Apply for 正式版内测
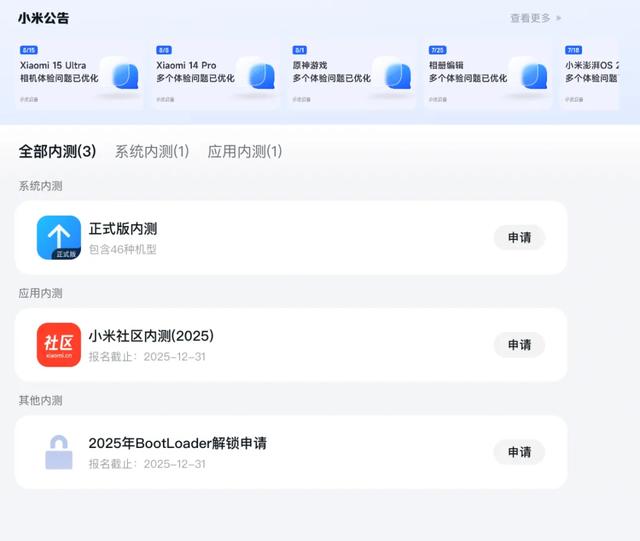The image size is (640, 541). coord(519,238)
